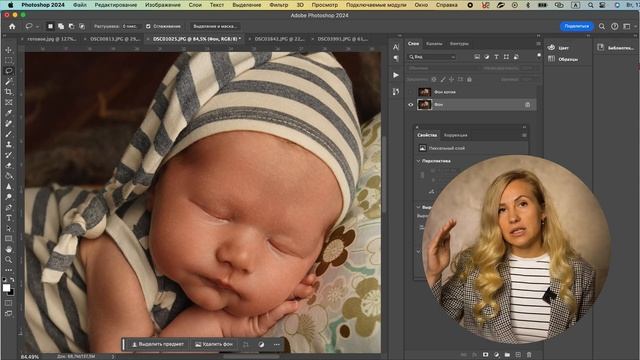
Task: Select the Magic Wand selection tool
Action: coord(9,82)
